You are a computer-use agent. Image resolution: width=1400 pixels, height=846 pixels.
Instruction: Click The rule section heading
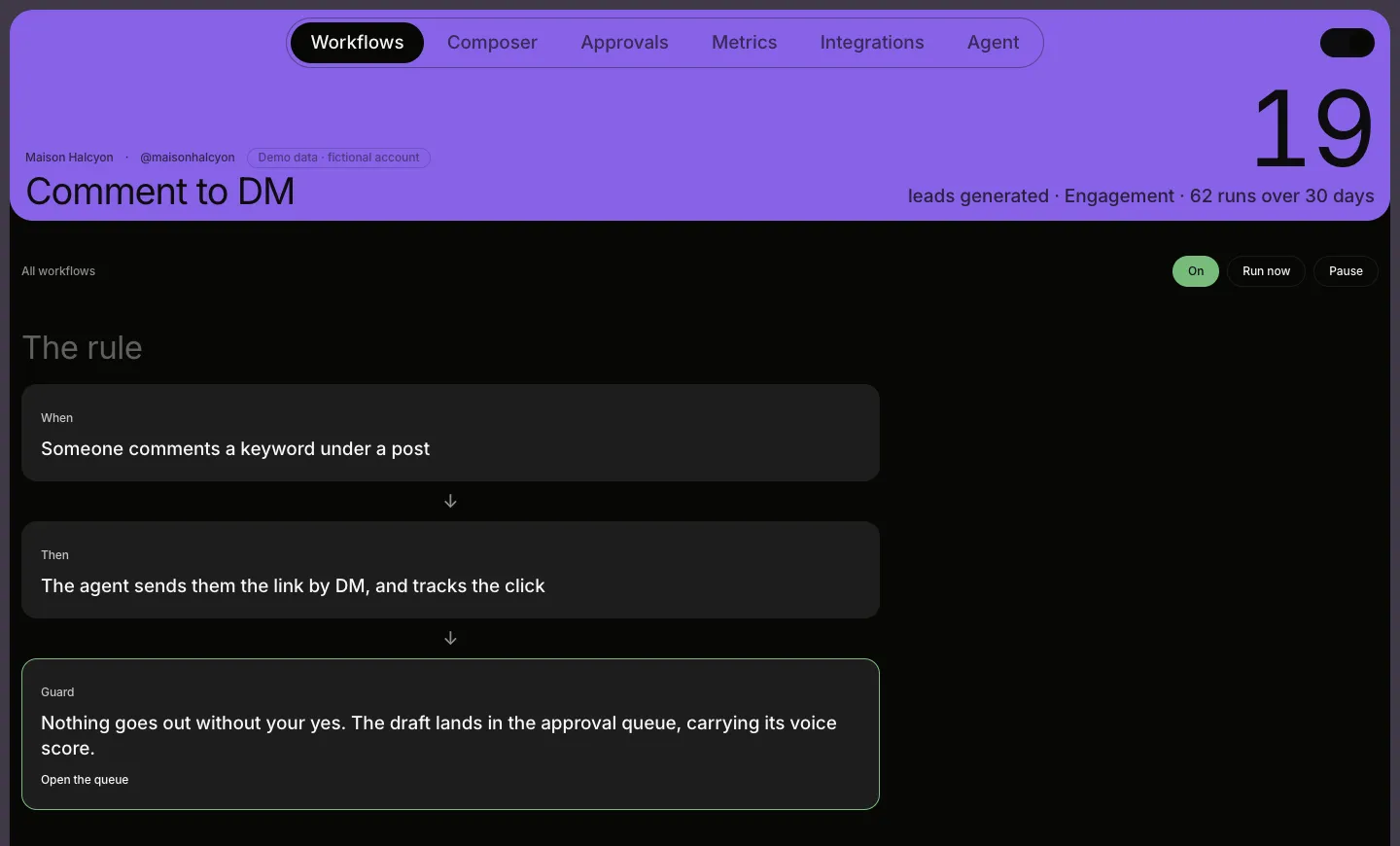[x=83, y=348]
